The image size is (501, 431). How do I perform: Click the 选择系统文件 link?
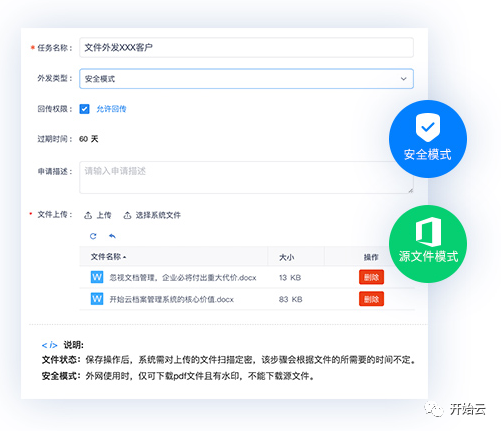(x=158, y=215)
